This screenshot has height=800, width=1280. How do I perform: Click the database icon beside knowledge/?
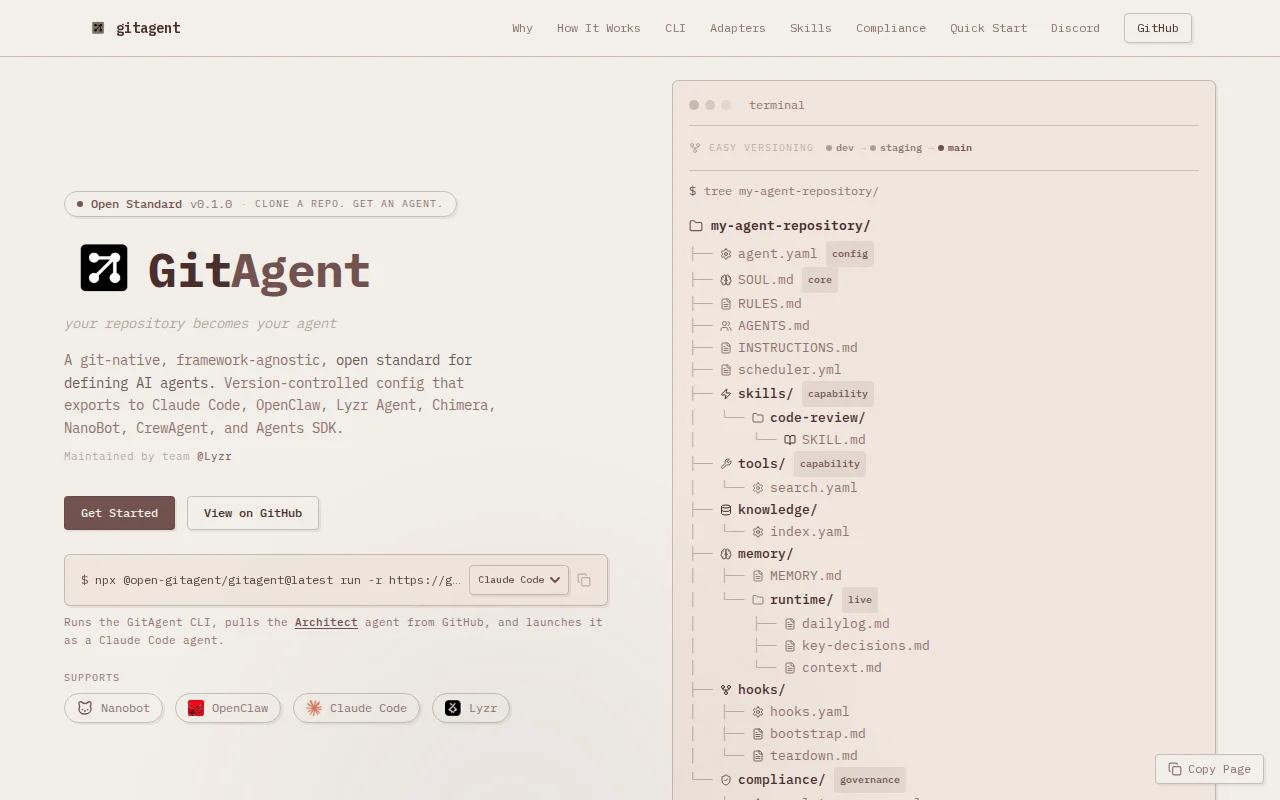726,510
